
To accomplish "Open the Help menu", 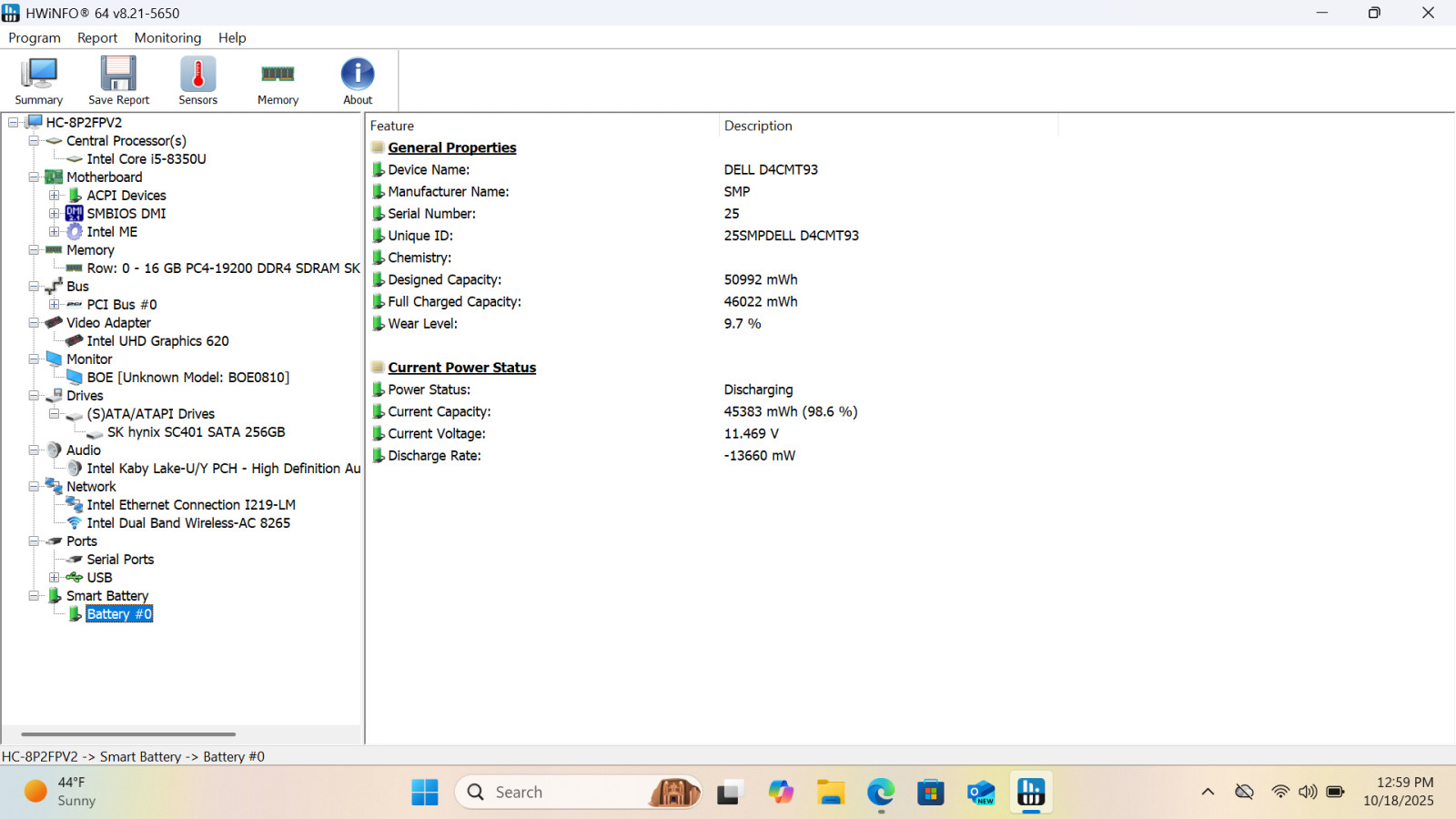I will click(x=232, y=37).
